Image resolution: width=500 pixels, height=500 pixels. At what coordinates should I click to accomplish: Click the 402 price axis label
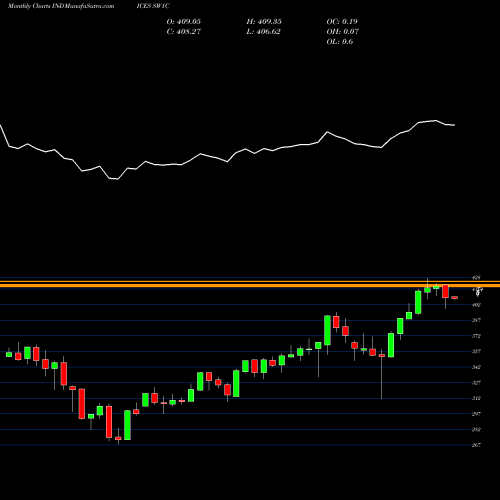[477, 305]
